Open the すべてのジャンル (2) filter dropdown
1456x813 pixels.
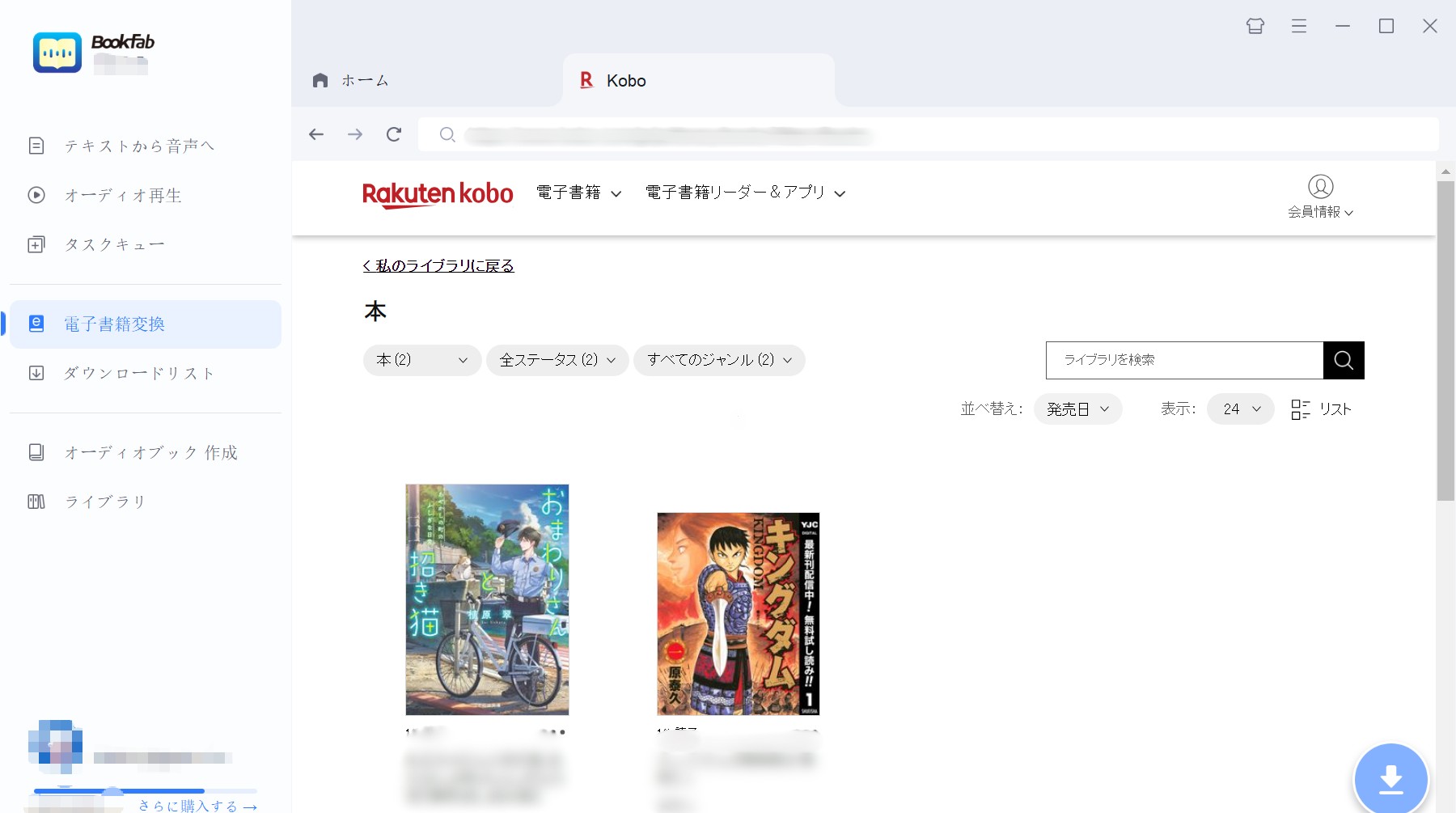tap(719, 360)
